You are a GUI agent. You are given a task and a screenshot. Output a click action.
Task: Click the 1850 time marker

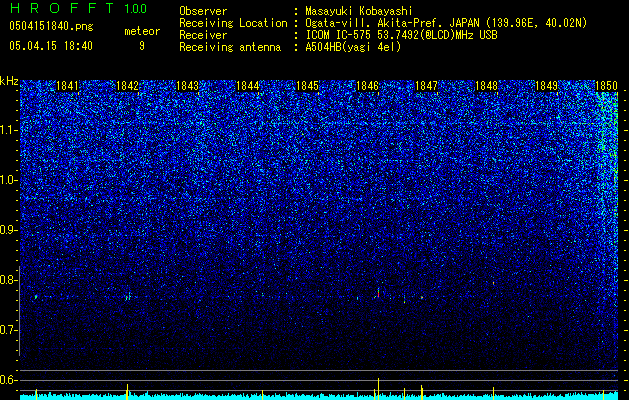pyautogui.click(x=606, y=86)
